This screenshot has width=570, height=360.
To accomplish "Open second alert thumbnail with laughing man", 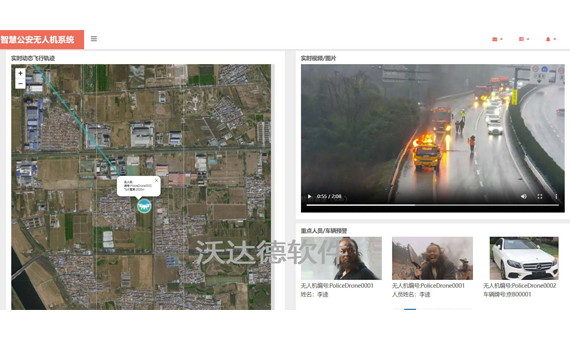I will coord(432,258).
